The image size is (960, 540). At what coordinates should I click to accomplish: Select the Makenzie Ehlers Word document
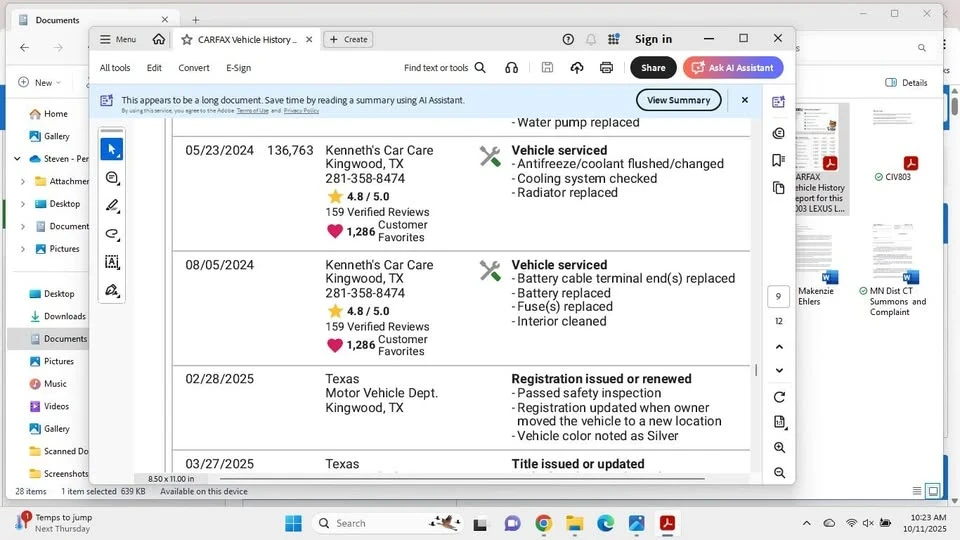click(x=817, y=265)
